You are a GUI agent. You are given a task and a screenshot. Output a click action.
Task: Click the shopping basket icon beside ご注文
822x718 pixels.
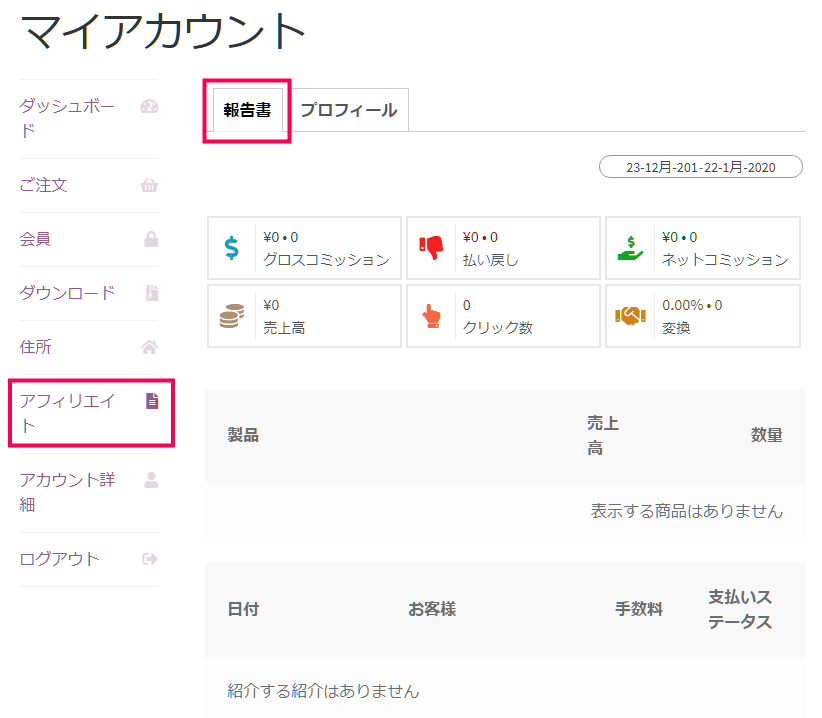point(149,185)
